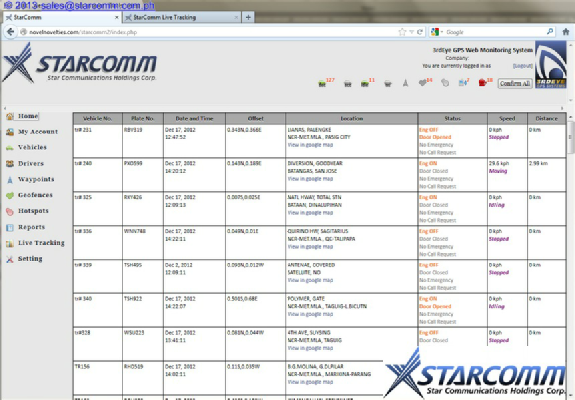Image resolution: width=575 pixels, height=400 pixels.
Task: Bookmark this page with star icon
Action: tap(402, 32)
